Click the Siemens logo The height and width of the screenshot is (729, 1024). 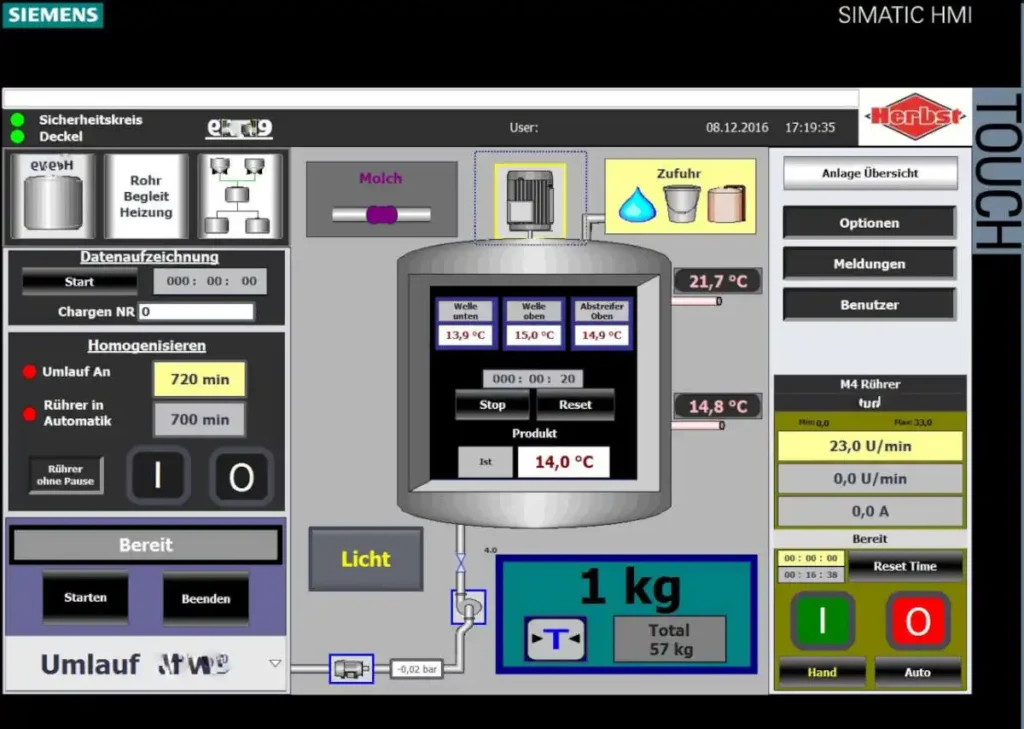pyautogui.click(x=53, y=14)
